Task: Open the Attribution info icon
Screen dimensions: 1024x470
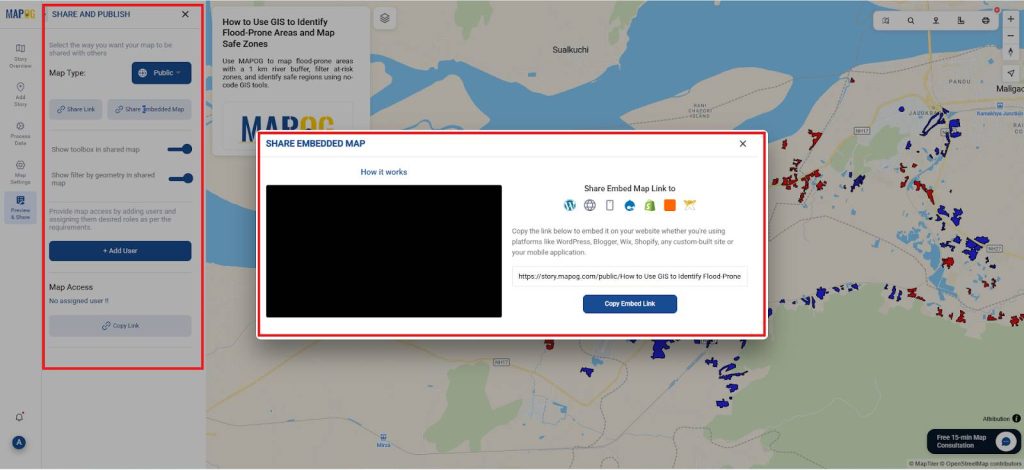Action: (1016, 418)
